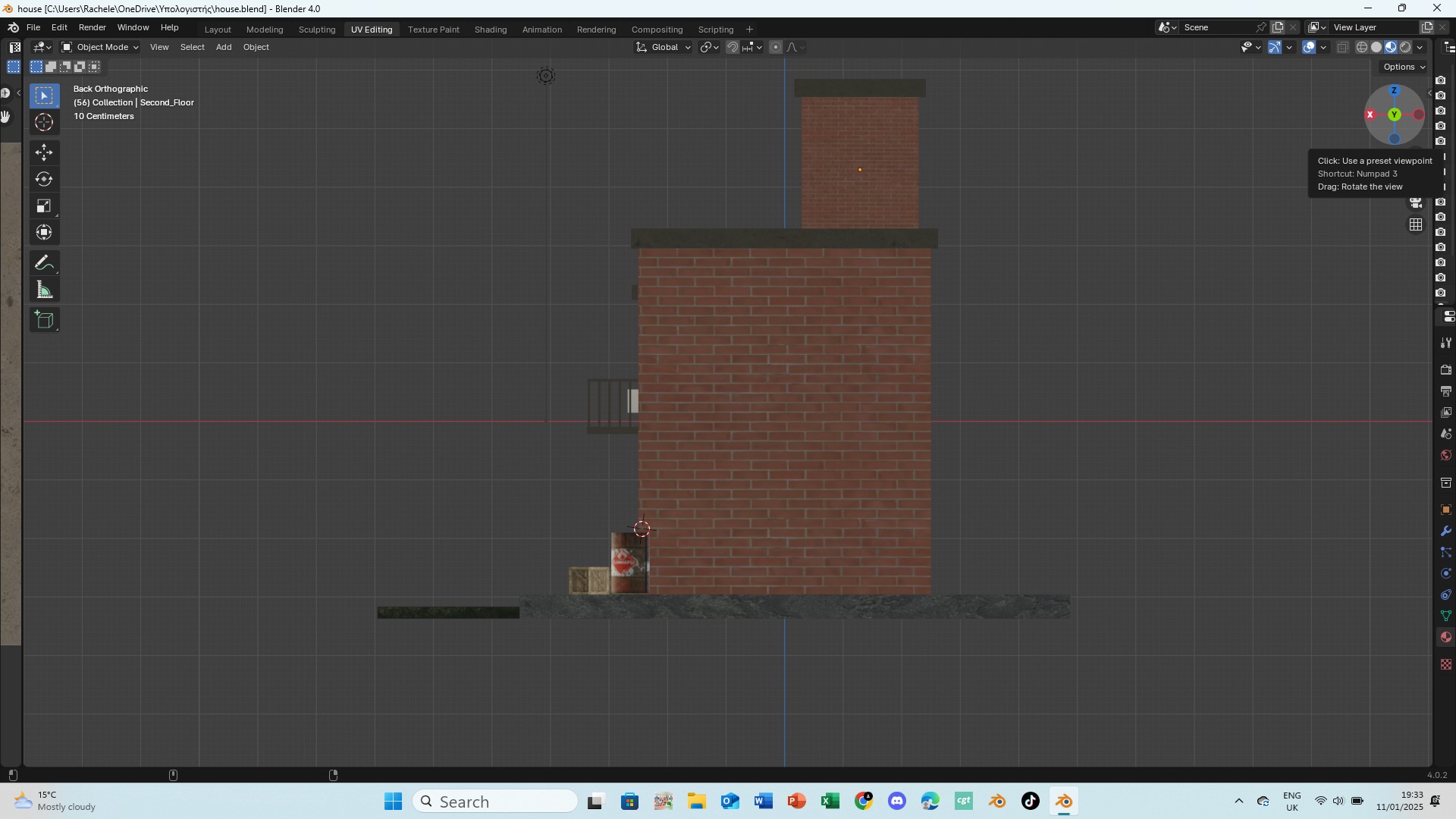Open the Windows Start menu
The width and height of the screenshot is (1456, 819).
(393, 802)
